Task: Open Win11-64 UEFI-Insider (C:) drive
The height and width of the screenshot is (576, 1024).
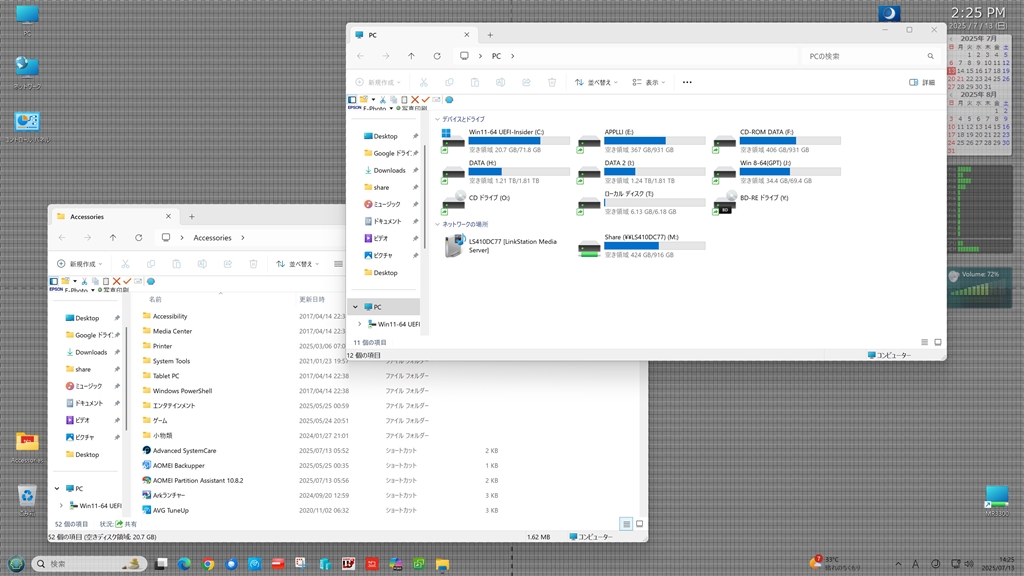Action: (x=505, y=140)
